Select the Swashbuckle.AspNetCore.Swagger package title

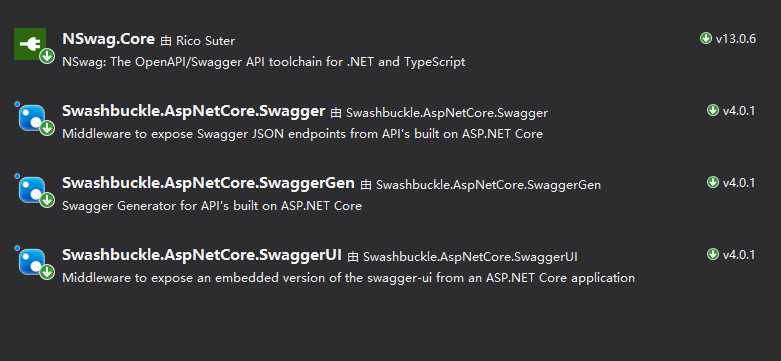coord(194,112)
